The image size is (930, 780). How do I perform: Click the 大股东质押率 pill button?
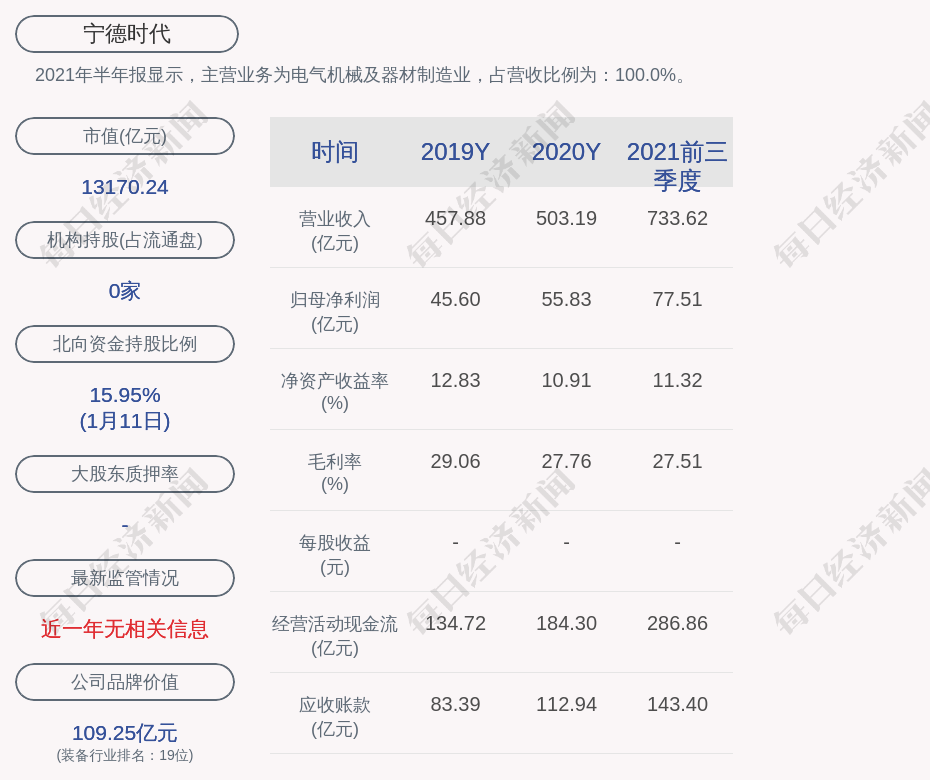[125, 474]
